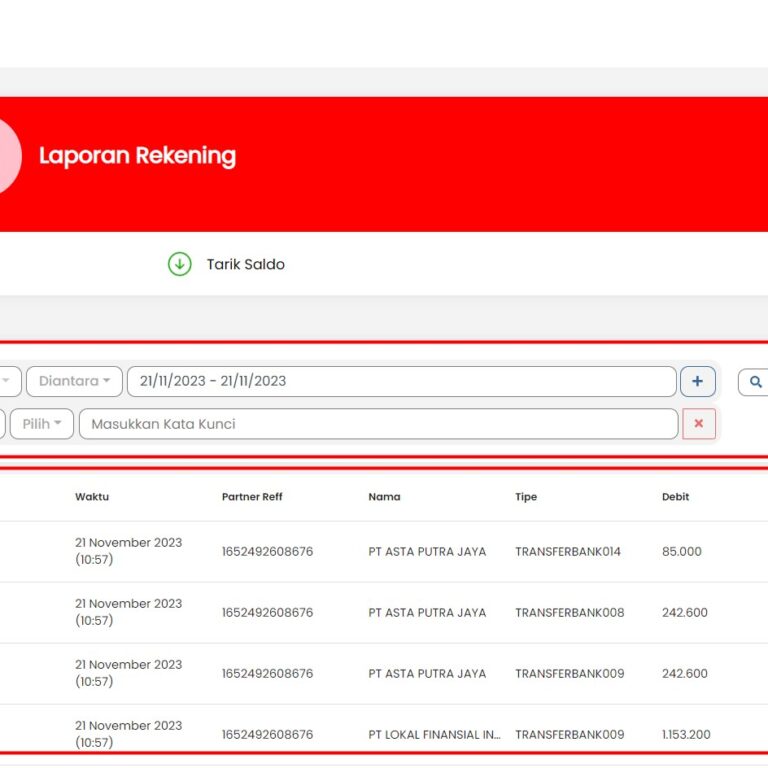Click the date range field 21/11/2023 - 21/11/2023
Screen dimensions: 768x768
(400, 381)
